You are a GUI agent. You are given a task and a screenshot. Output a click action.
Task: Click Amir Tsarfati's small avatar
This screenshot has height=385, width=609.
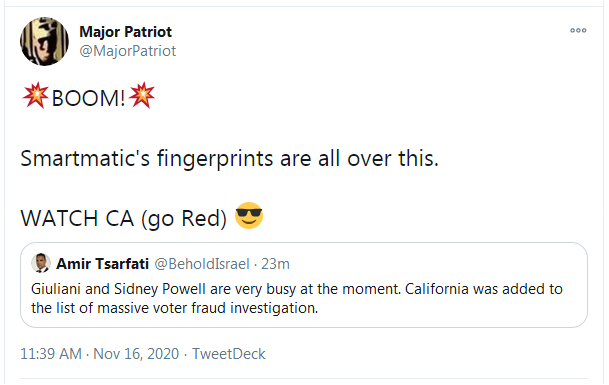click(41, 263)
